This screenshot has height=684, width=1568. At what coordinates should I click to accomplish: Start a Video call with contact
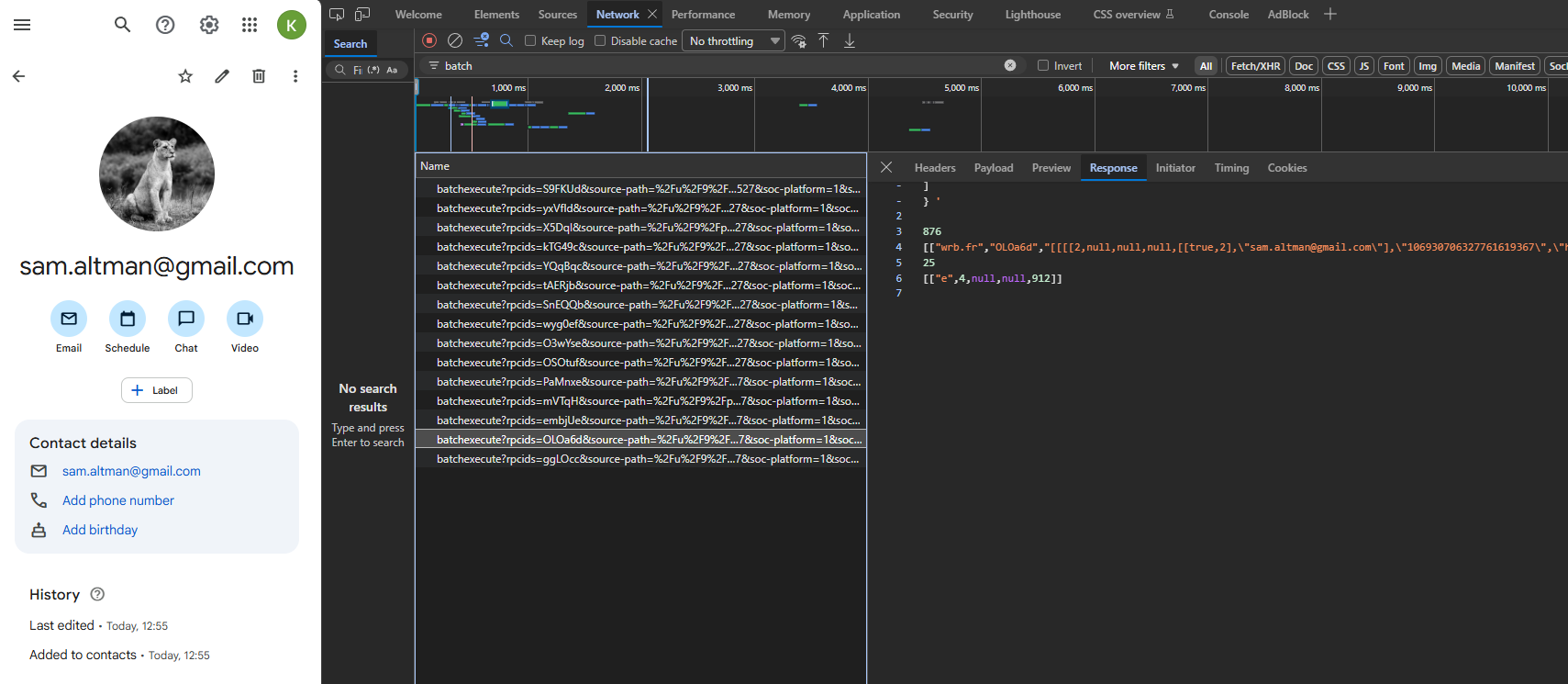[245, 319]
